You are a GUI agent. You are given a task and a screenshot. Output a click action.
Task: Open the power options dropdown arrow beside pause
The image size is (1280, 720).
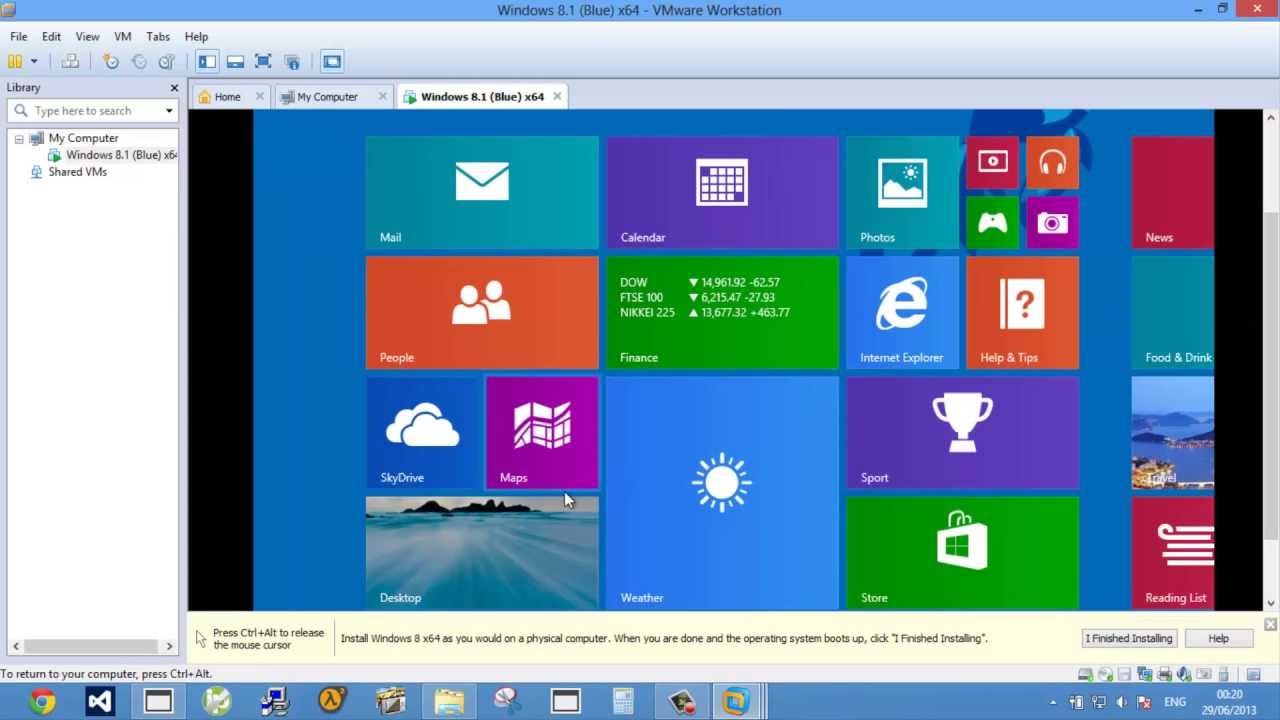(34, 61)
